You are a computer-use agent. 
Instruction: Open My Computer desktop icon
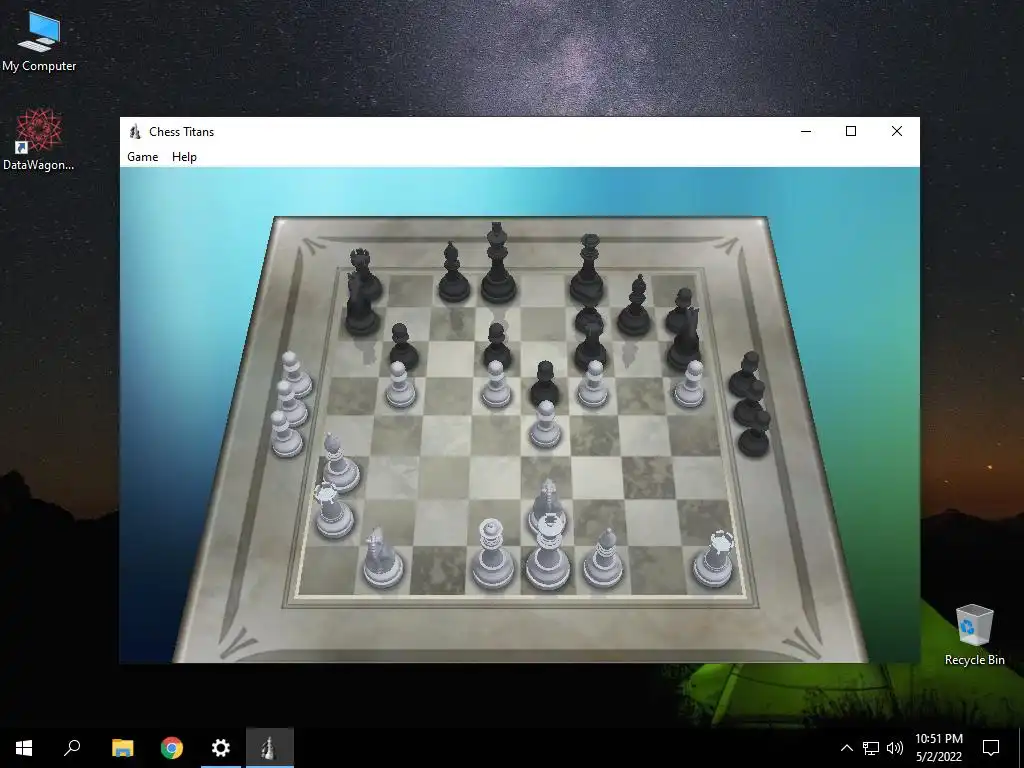pyautogui.click(x=39, y=41)
